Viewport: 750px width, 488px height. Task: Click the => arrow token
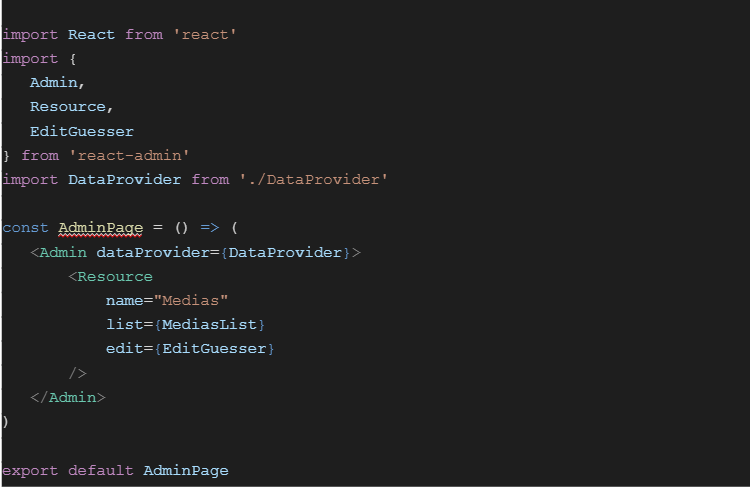coord(209,228)
